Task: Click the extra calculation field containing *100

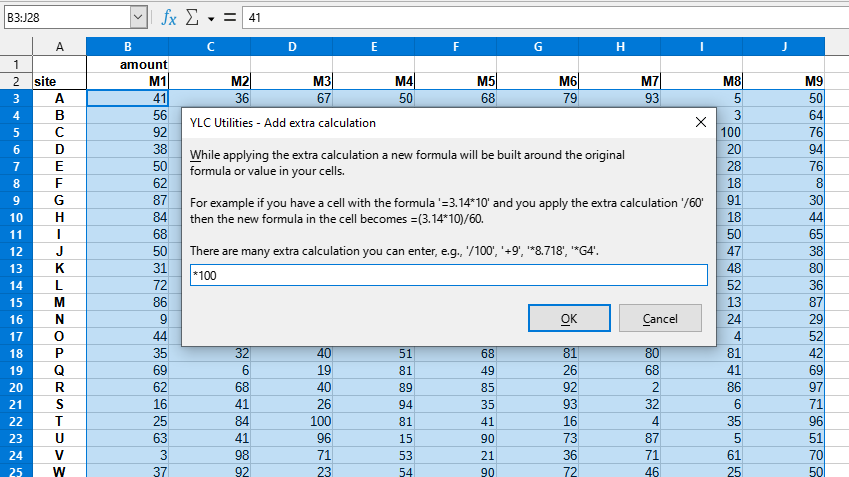Action: click(449, 275)
